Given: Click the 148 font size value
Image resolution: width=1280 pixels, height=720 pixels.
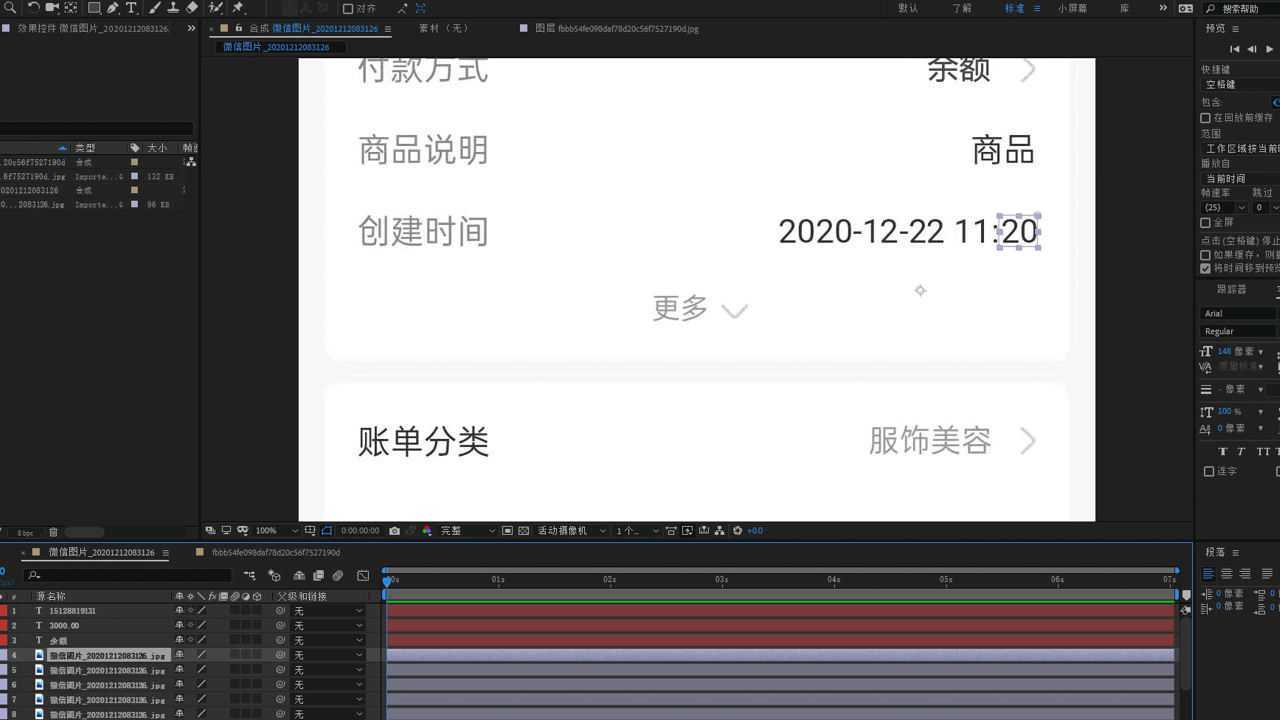Looking at the screenshot, I should click(1224, 351).
